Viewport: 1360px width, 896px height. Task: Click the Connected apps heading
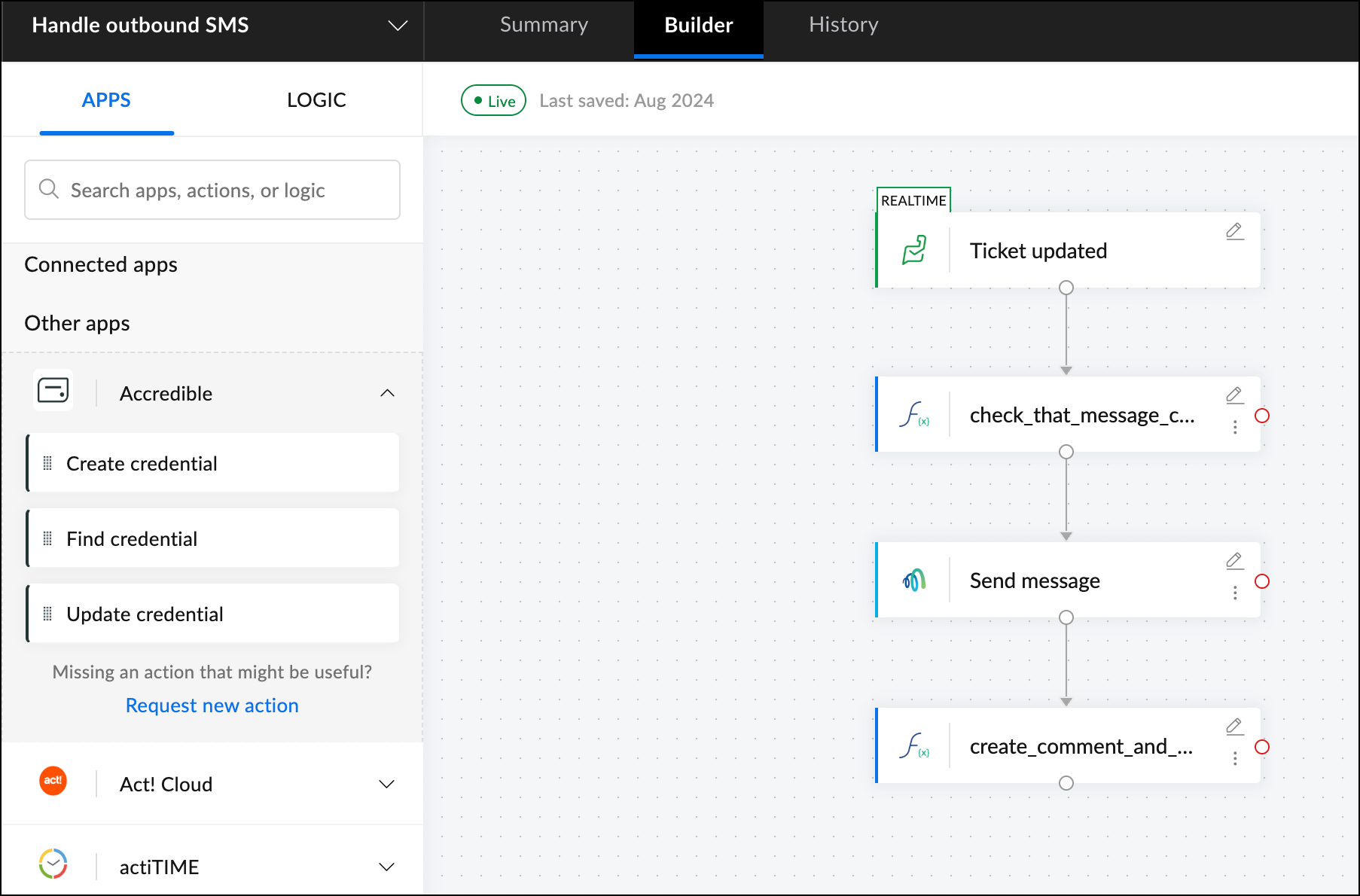pyautogui.click(x=101, y=264)
